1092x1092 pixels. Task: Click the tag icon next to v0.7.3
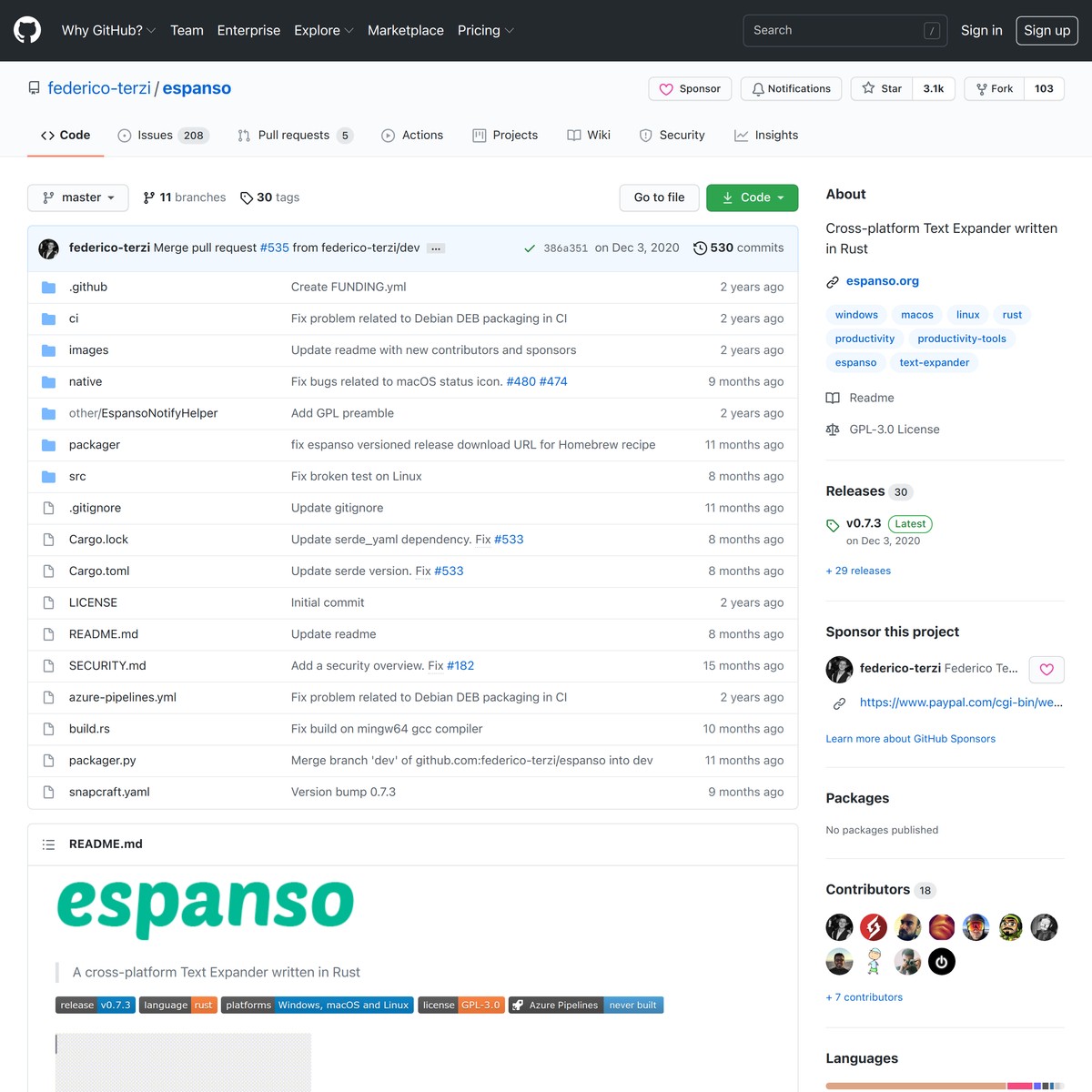[x=833, y=525]
